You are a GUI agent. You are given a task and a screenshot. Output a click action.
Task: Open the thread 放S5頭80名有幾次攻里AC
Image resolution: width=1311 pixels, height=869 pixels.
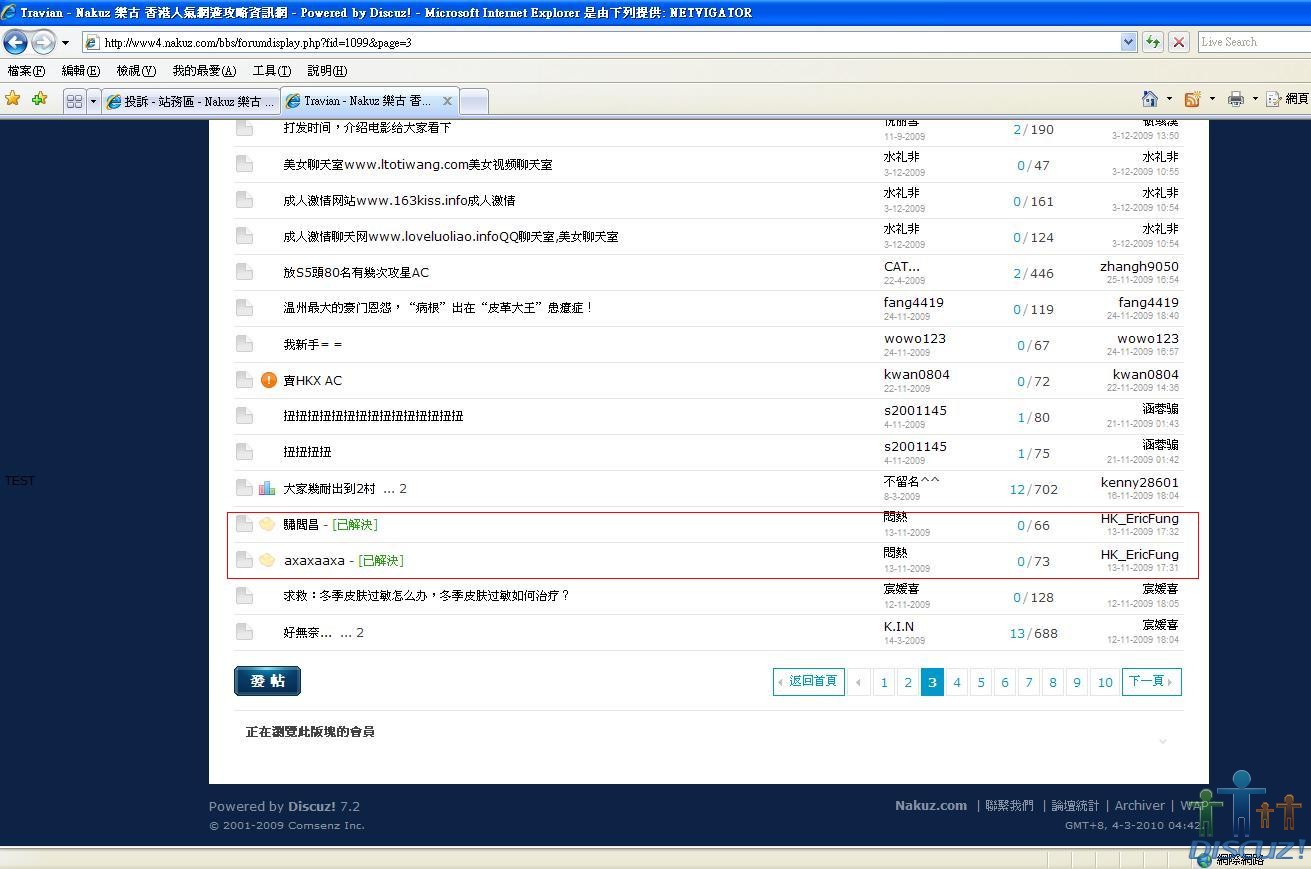(x=356, y=272)
